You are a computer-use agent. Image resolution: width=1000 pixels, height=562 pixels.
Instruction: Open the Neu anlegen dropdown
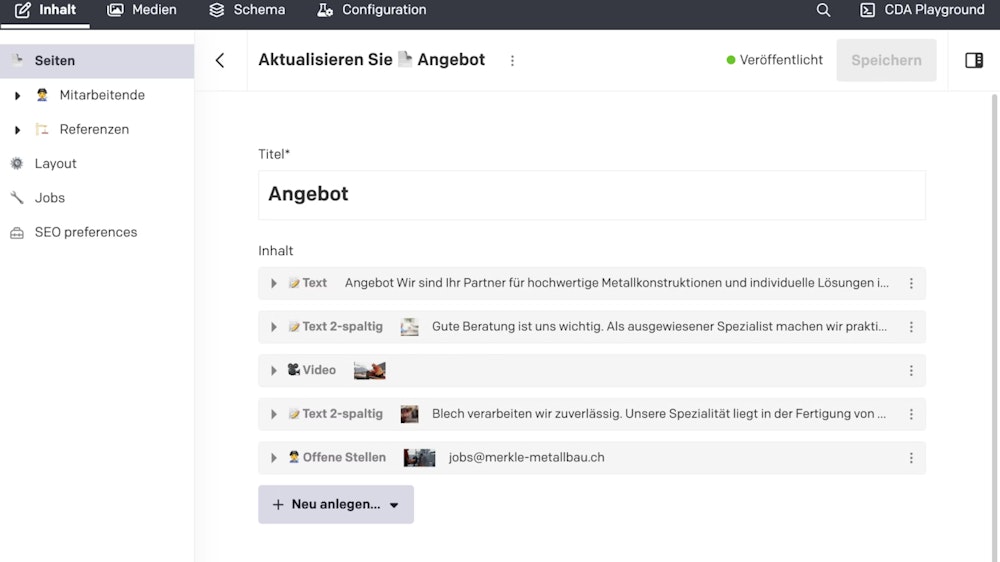point(336,505)
